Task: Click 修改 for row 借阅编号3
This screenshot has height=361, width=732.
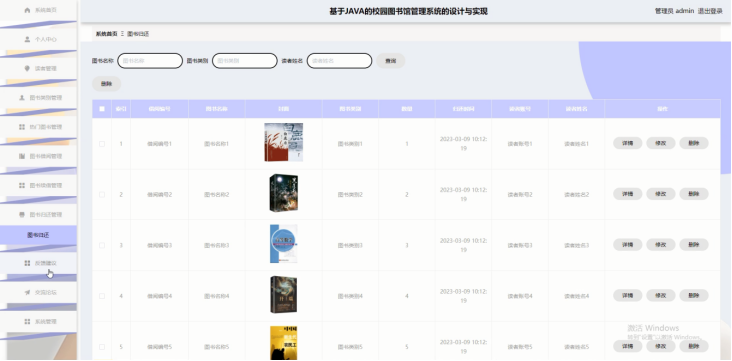Action: click(x=661, y=245)
